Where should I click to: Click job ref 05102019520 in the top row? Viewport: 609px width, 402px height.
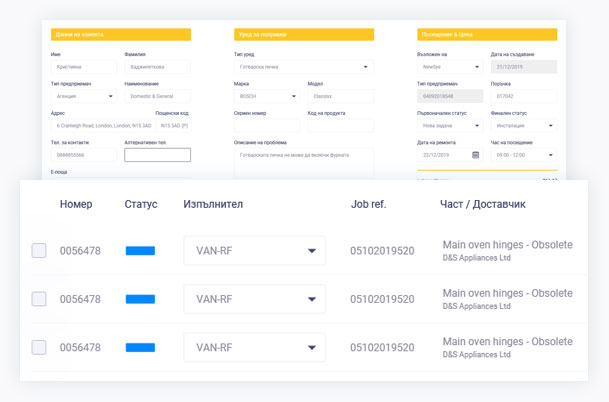pyautogui.click(x=382, y=251)
